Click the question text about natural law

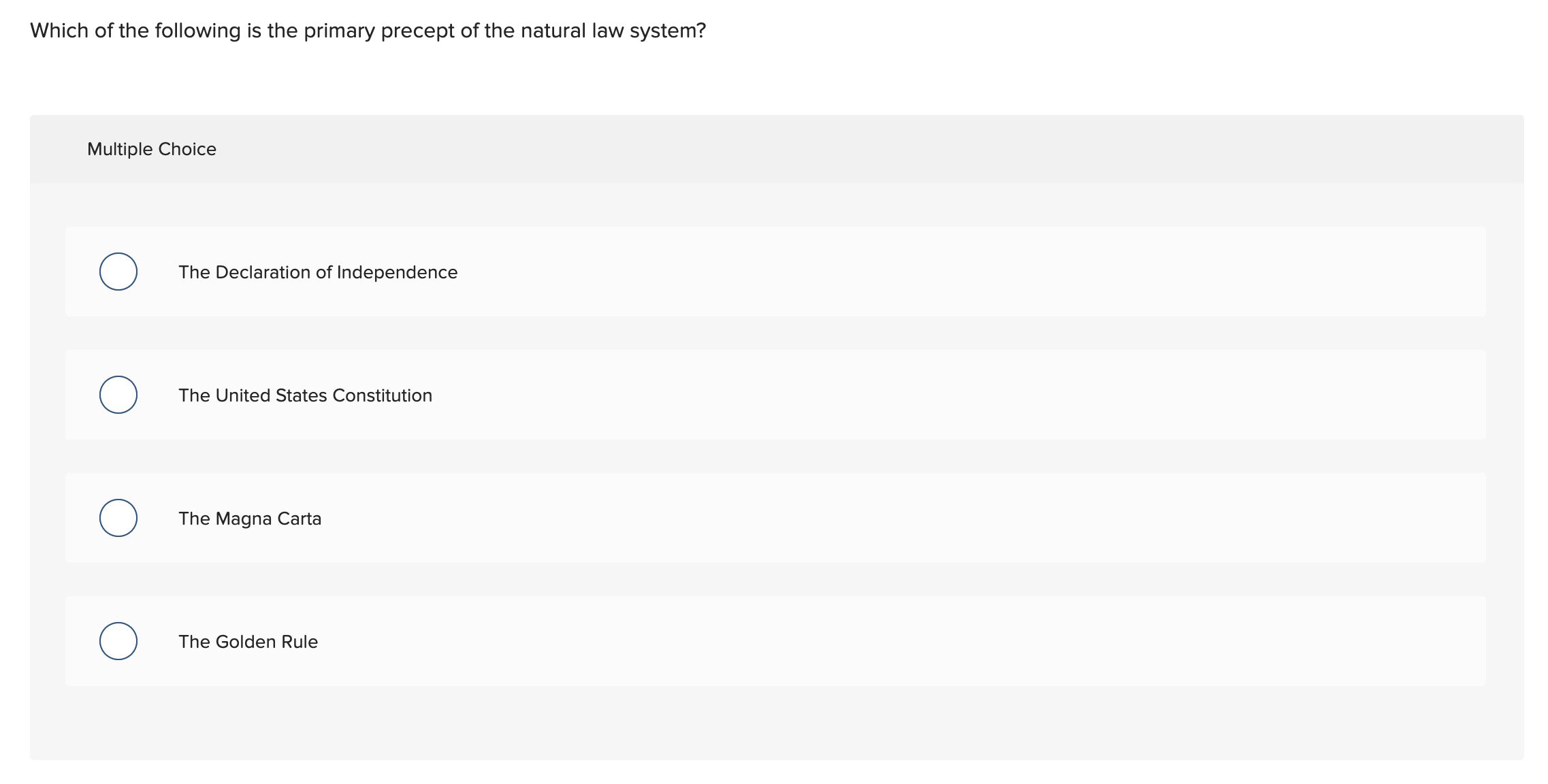click(x=368, y=29)
